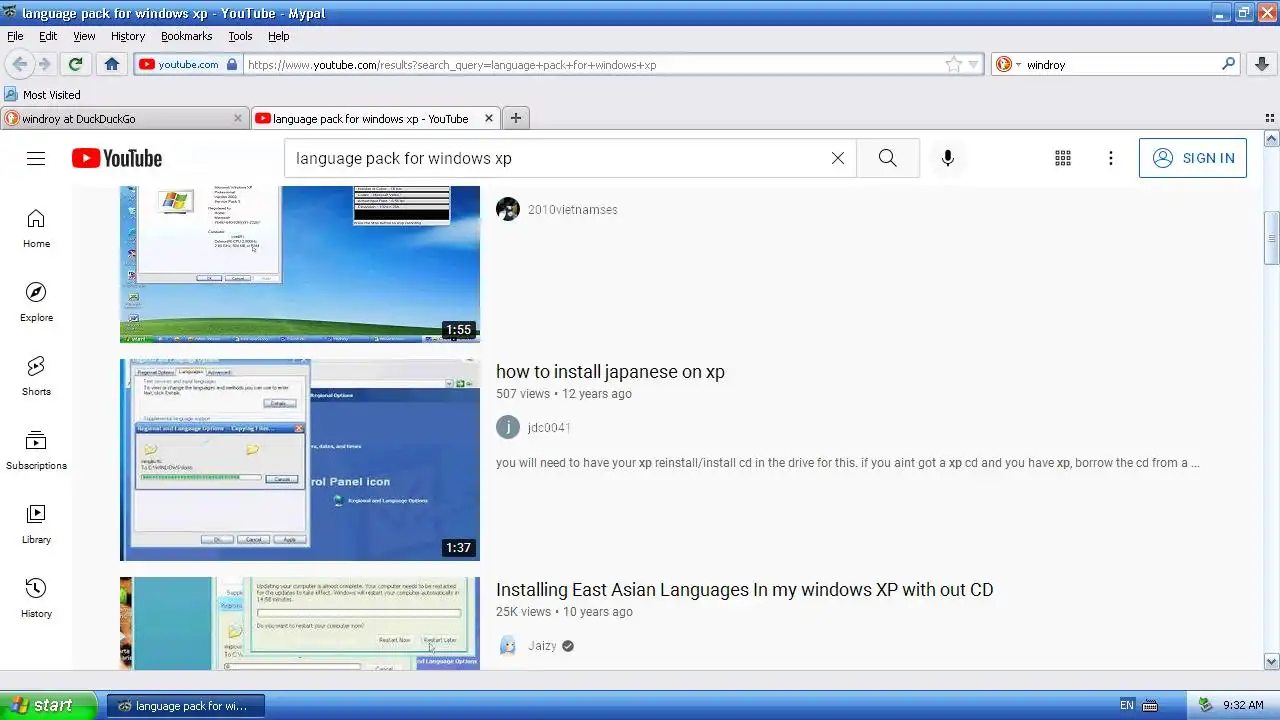Click the search magnifier in browser search box
Image resolution: width=1280 pixels, height=720 pixels.
click(x=1229, y=64)
